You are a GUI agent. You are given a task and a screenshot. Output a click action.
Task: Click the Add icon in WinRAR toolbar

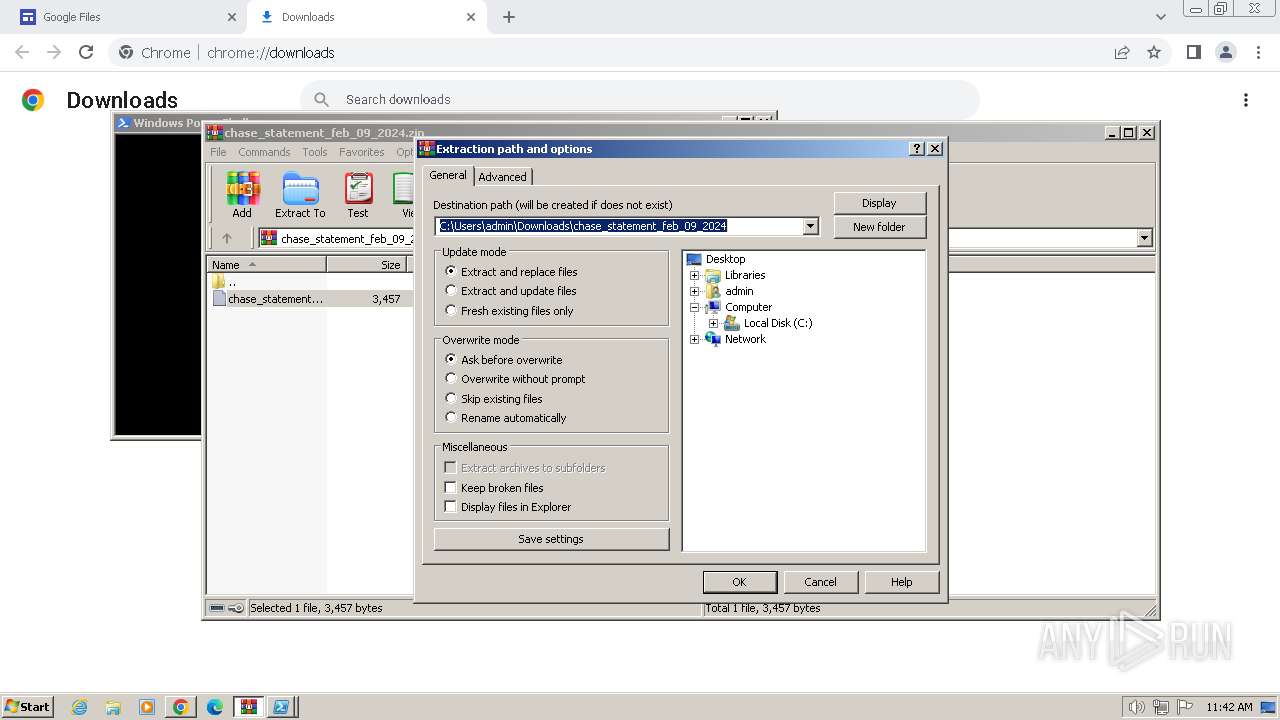click(x=242, y=194)
